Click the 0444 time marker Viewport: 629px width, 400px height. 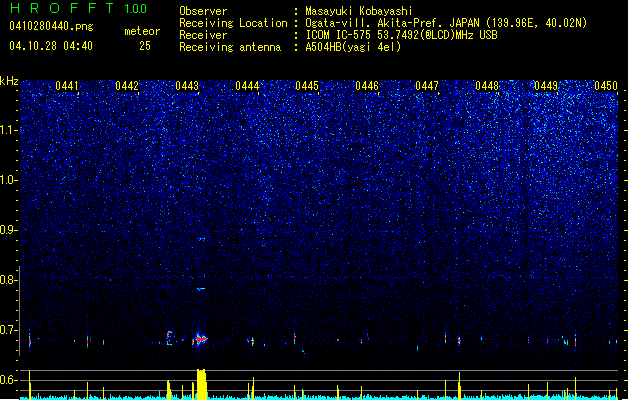pos(247,86)
